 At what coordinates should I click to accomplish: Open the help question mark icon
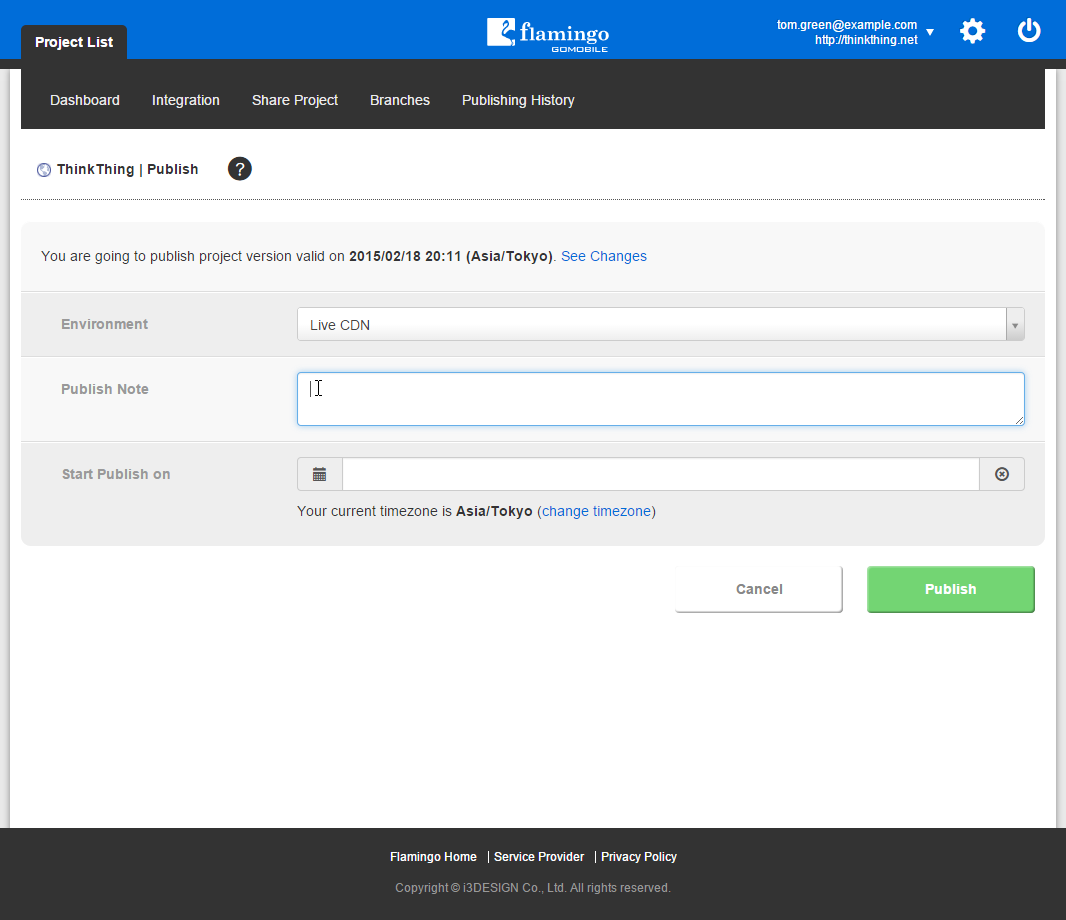tap(239, 169)
